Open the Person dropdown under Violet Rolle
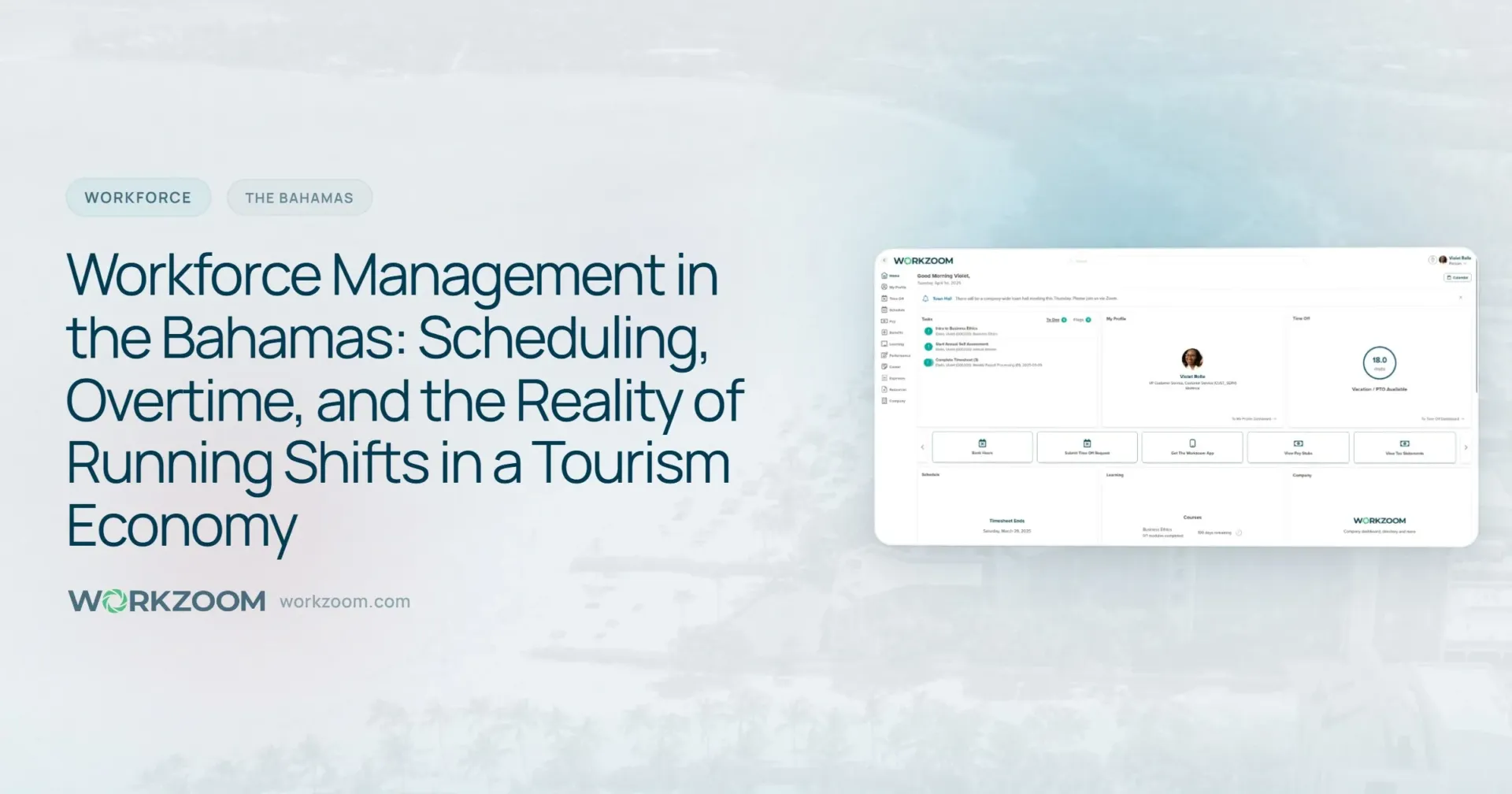Viewport: 1512px width, 794px height. [x=1458, y=263]
